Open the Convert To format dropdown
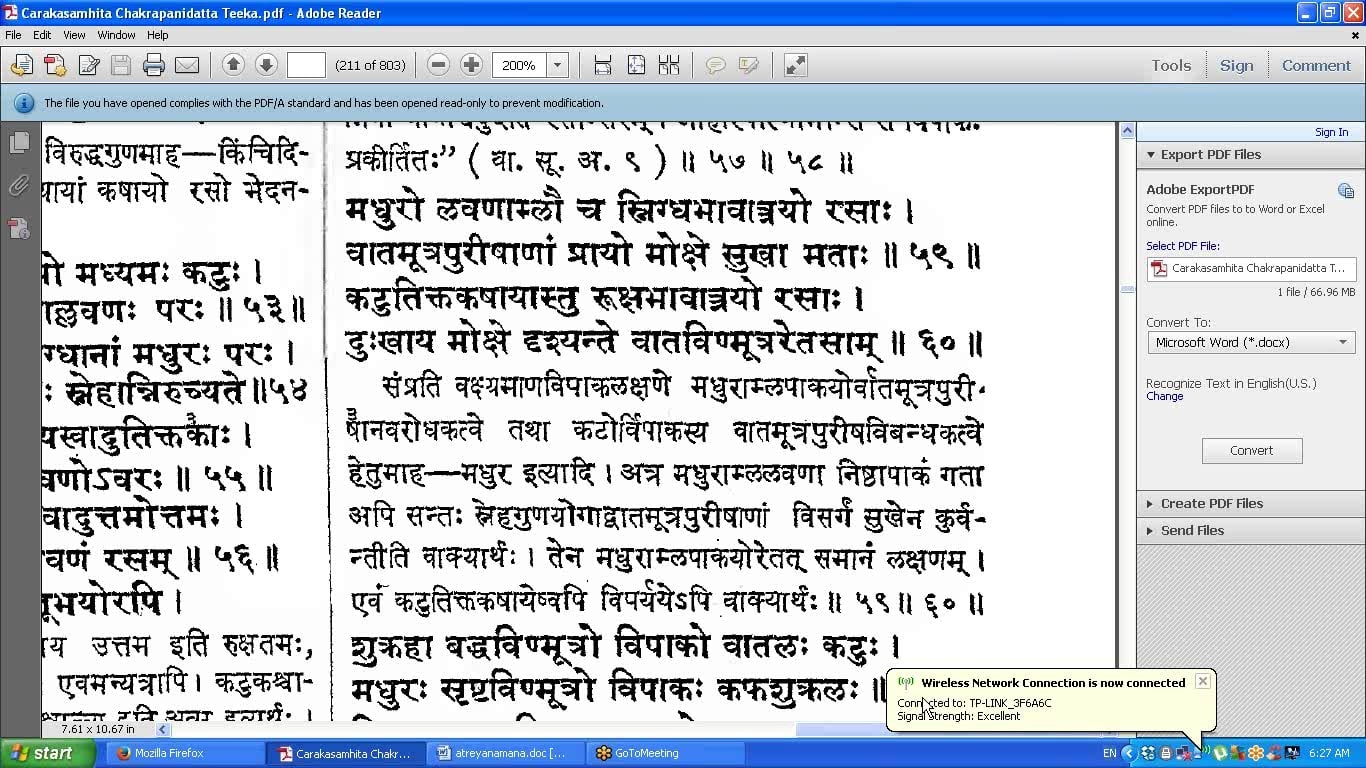Viewport: 1366px width, 768px height. tap(1250, 343)
